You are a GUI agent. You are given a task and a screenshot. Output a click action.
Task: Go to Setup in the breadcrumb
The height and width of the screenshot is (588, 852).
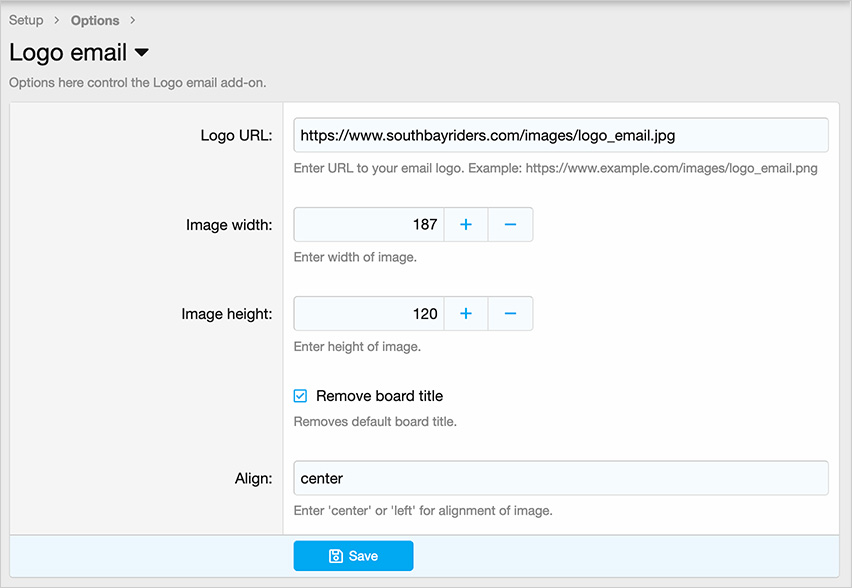pyautogui.click(x=26, y=20)
